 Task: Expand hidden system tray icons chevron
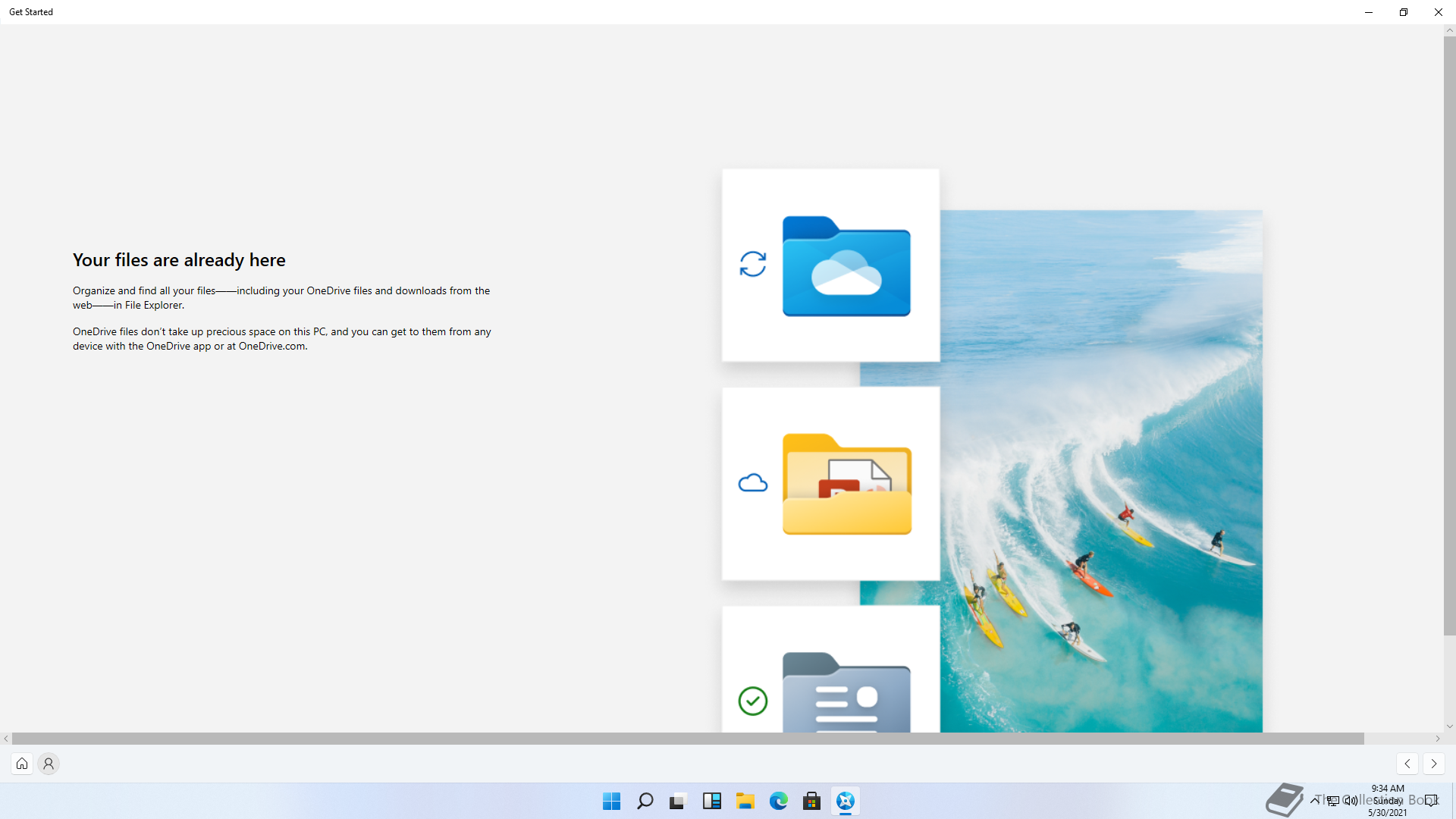click(1314, 800)
